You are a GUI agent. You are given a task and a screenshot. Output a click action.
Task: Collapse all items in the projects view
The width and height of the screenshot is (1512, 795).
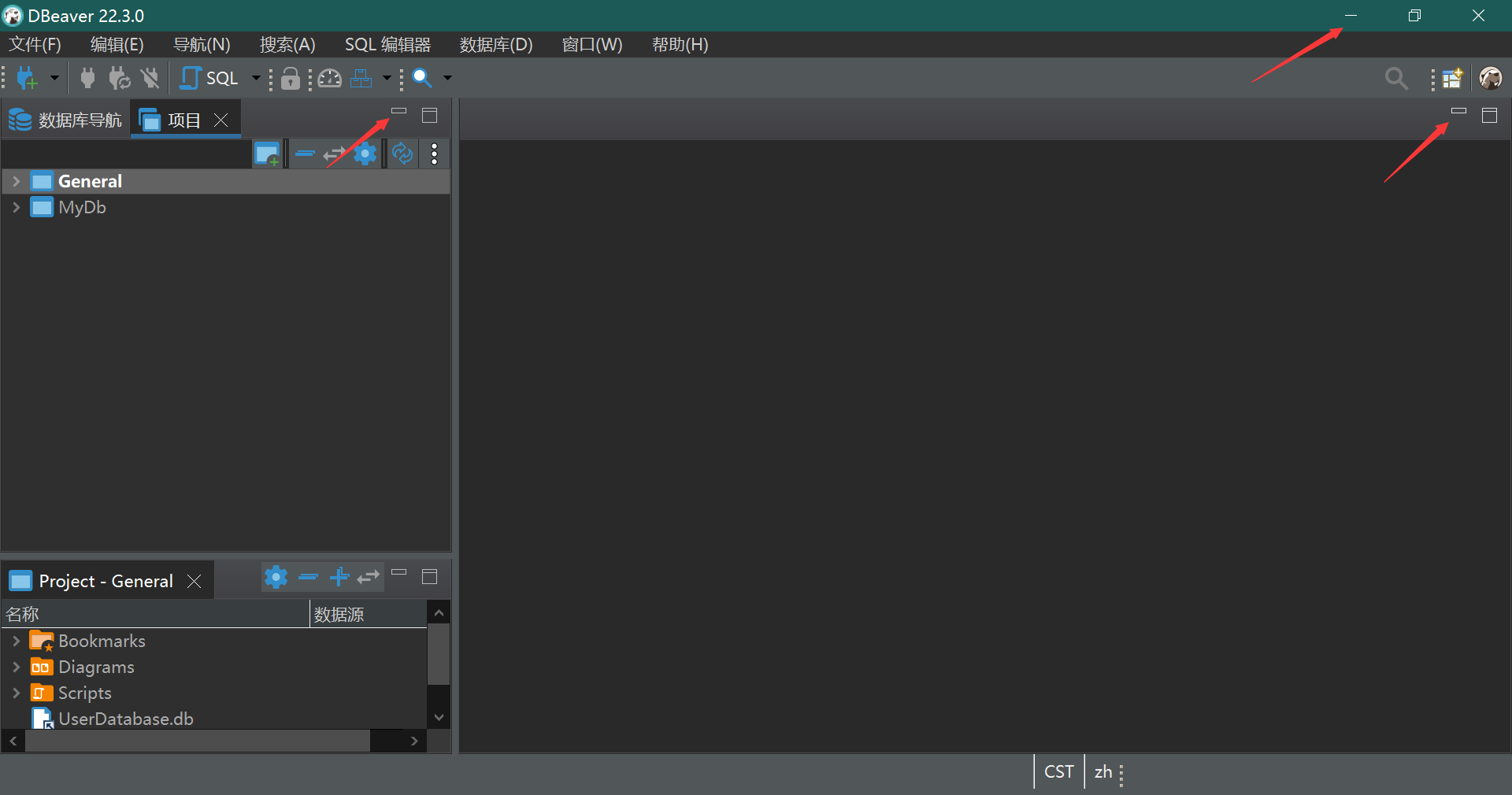click(x=306, y=153)
